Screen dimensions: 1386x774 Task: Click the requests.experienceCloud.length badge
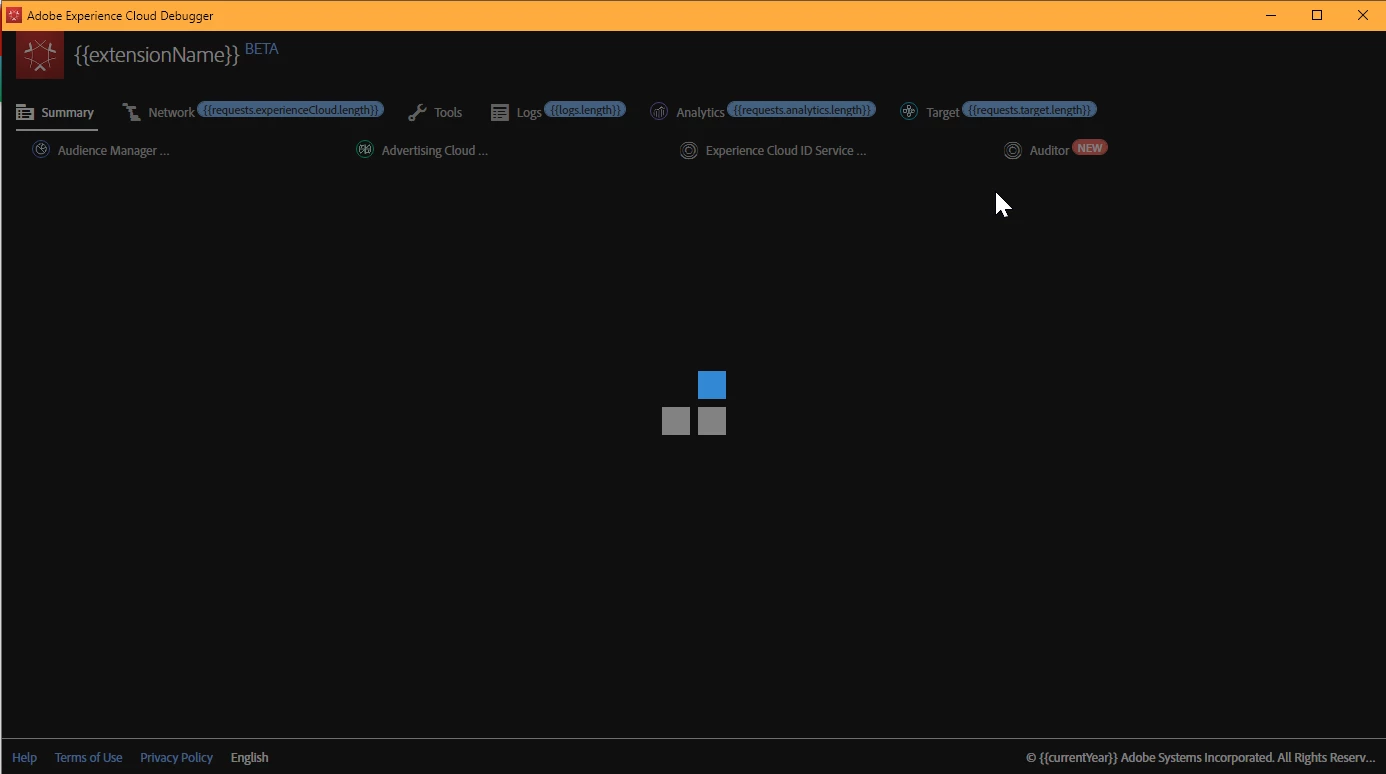(x=290, y=109)
